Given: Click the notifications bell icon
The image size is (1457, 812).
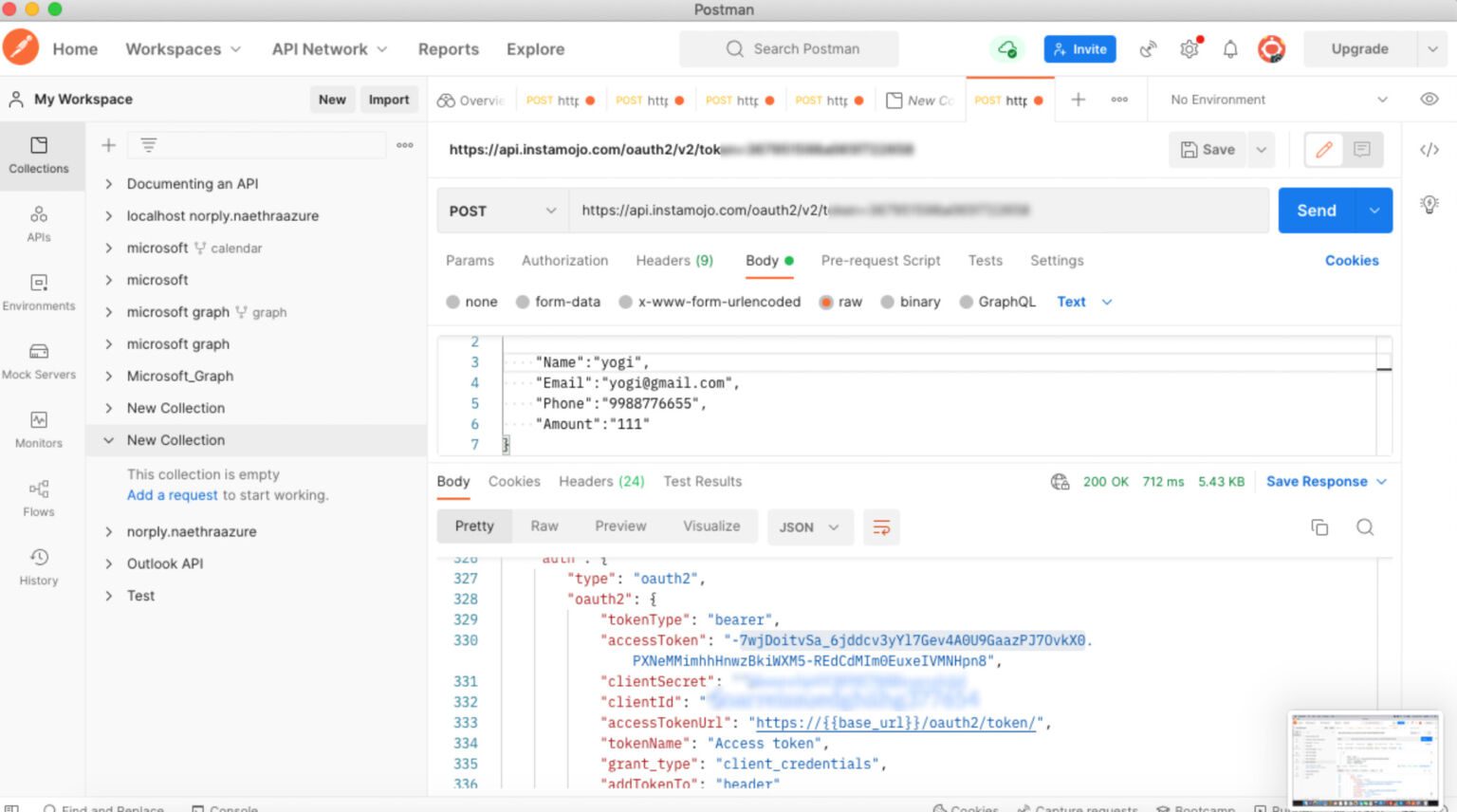Looking at the screenshot, I should pos(1229,49).
